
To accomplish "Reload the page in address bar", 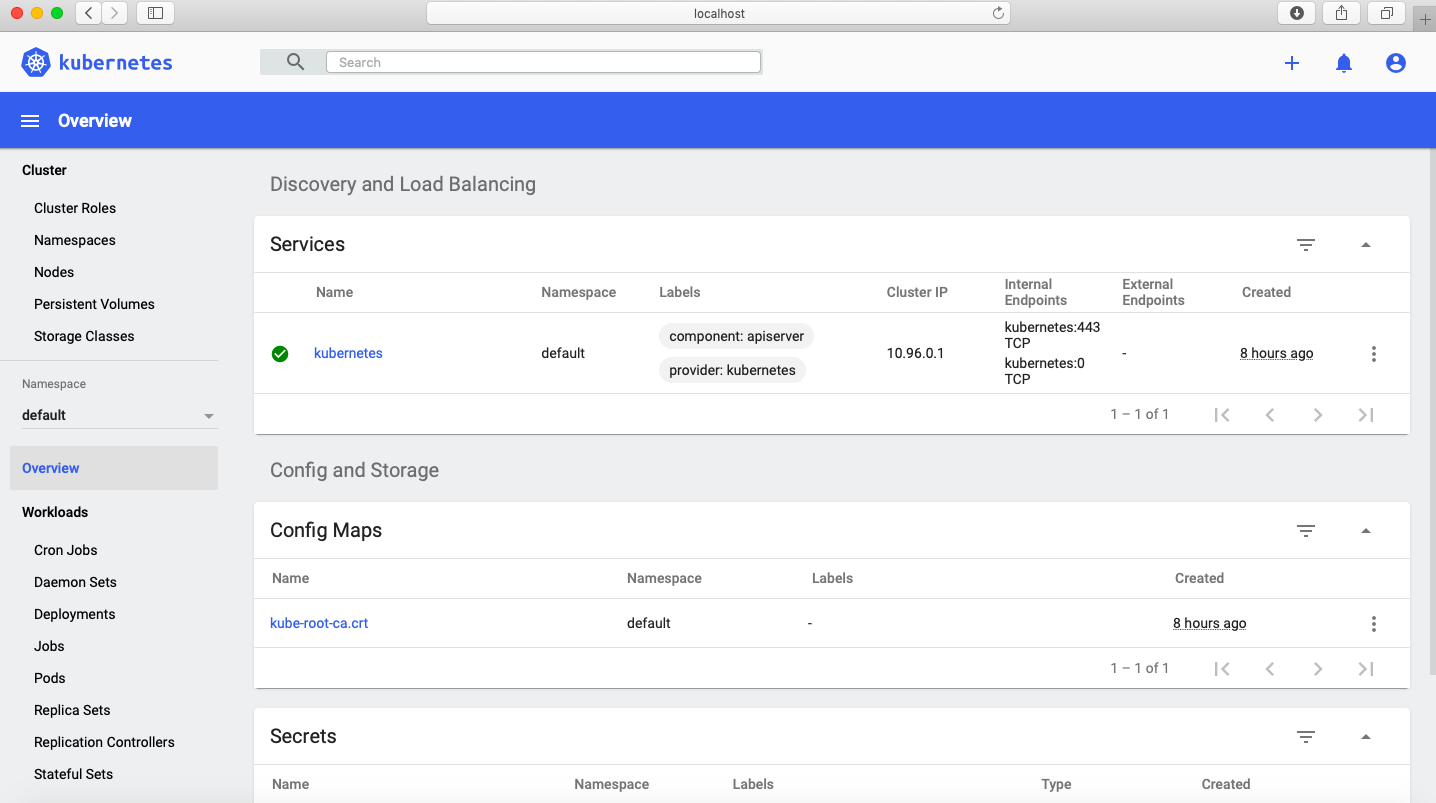I will (x=997, y=13).
